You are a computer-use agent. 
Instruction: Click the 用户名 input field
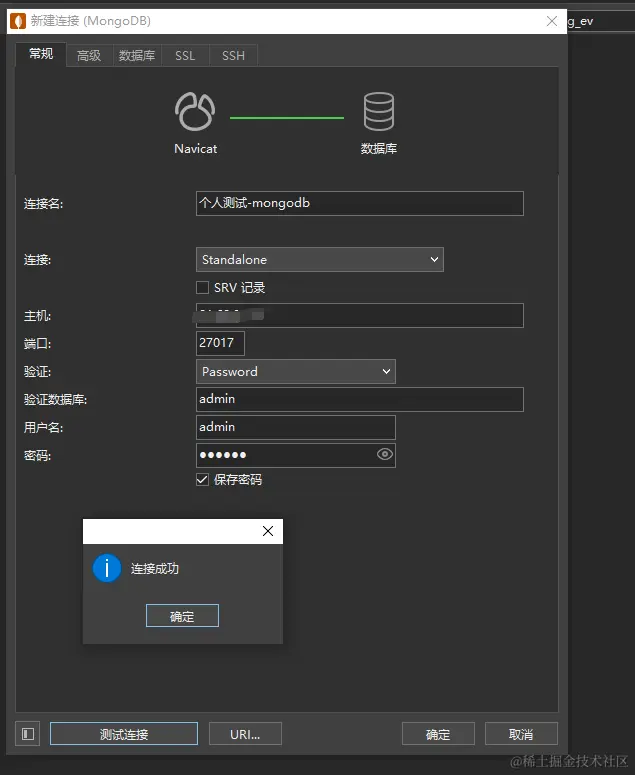pos(296,428)
